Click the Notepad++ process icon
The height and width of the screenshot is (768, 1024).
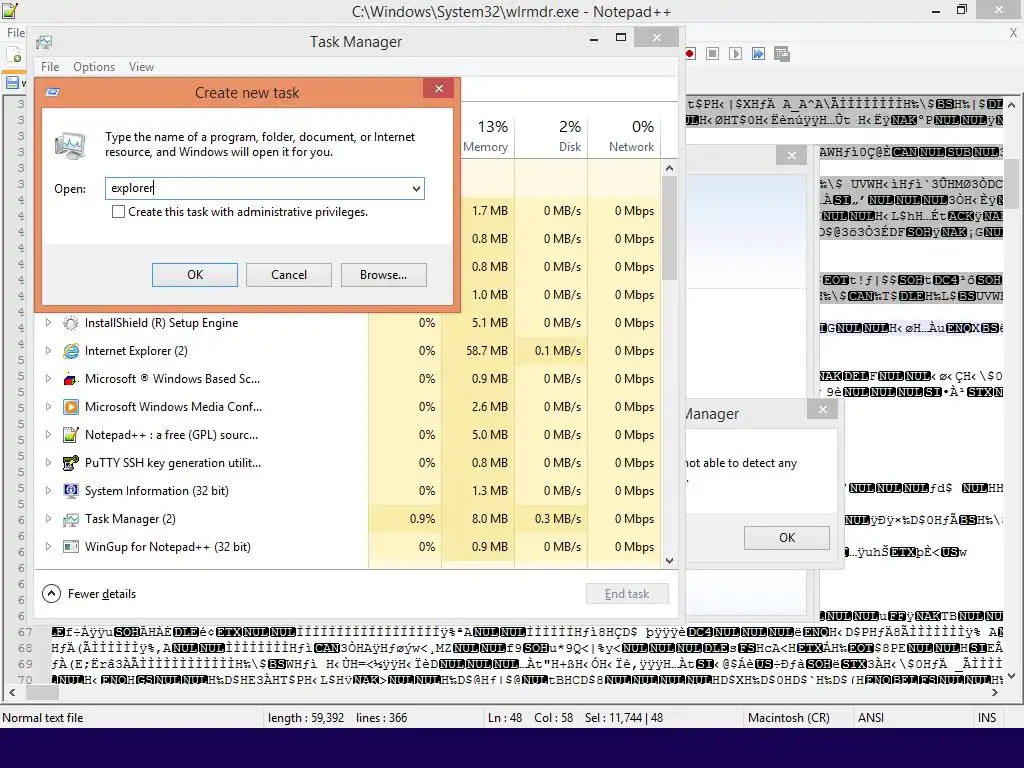(x=71, y=435)
